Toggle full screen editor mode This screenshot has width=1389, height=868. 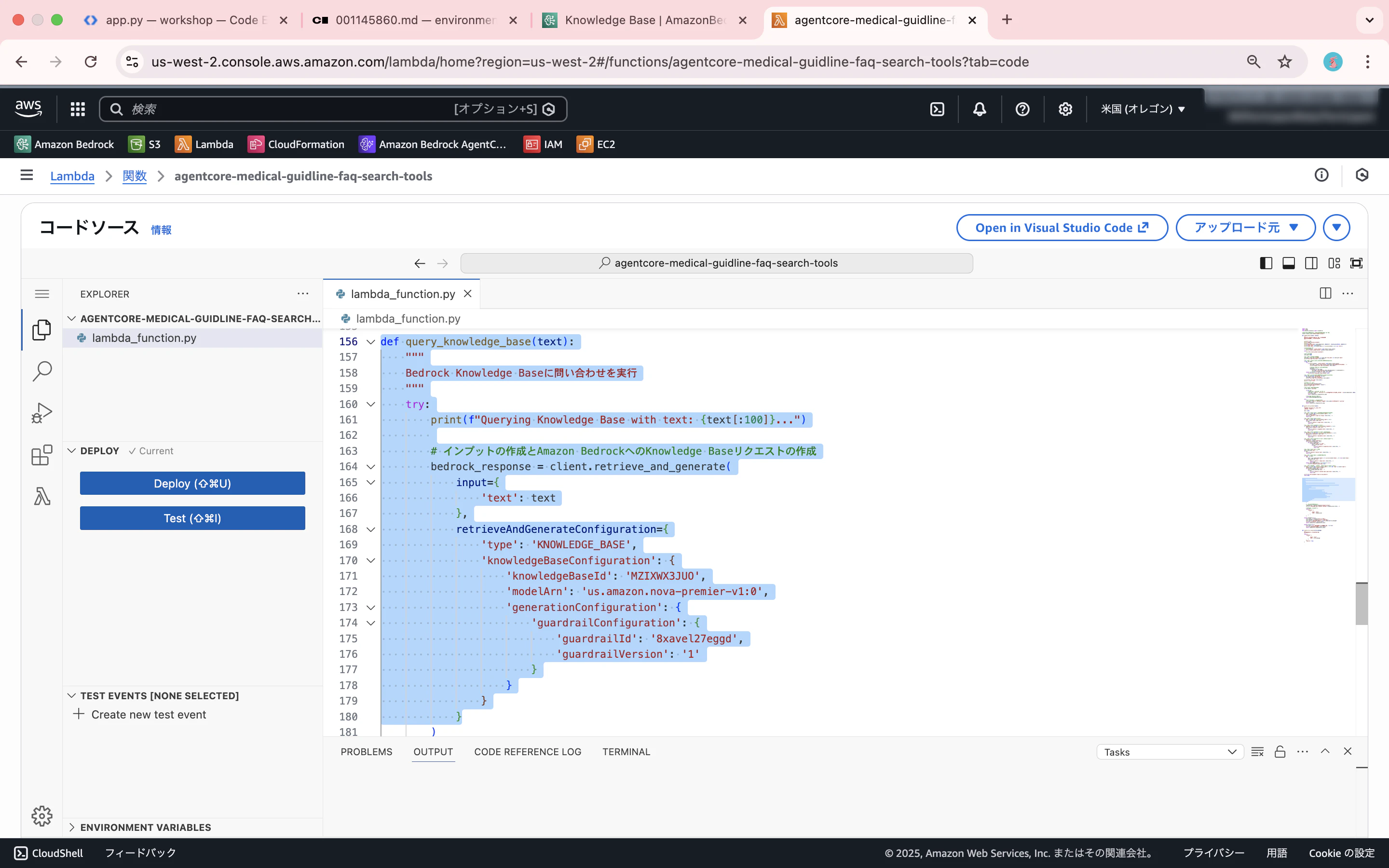click(1356, 263)
